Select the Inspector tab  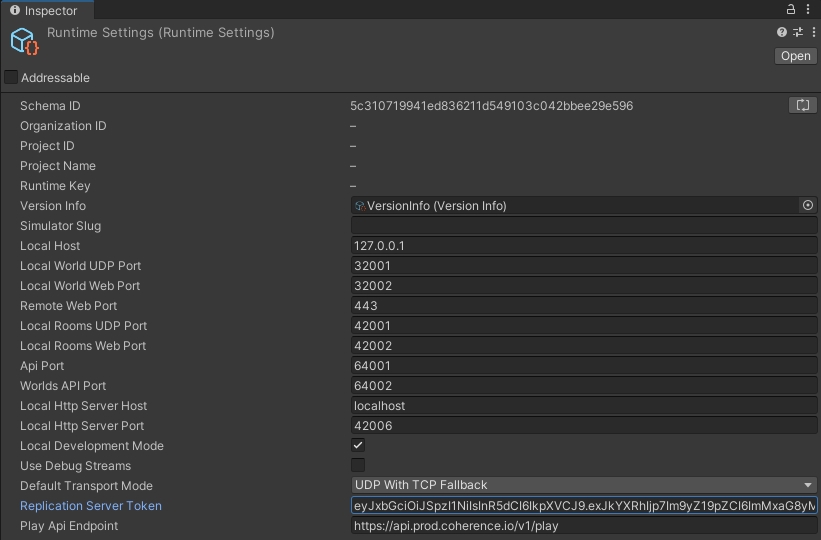(x=43, y=11)
